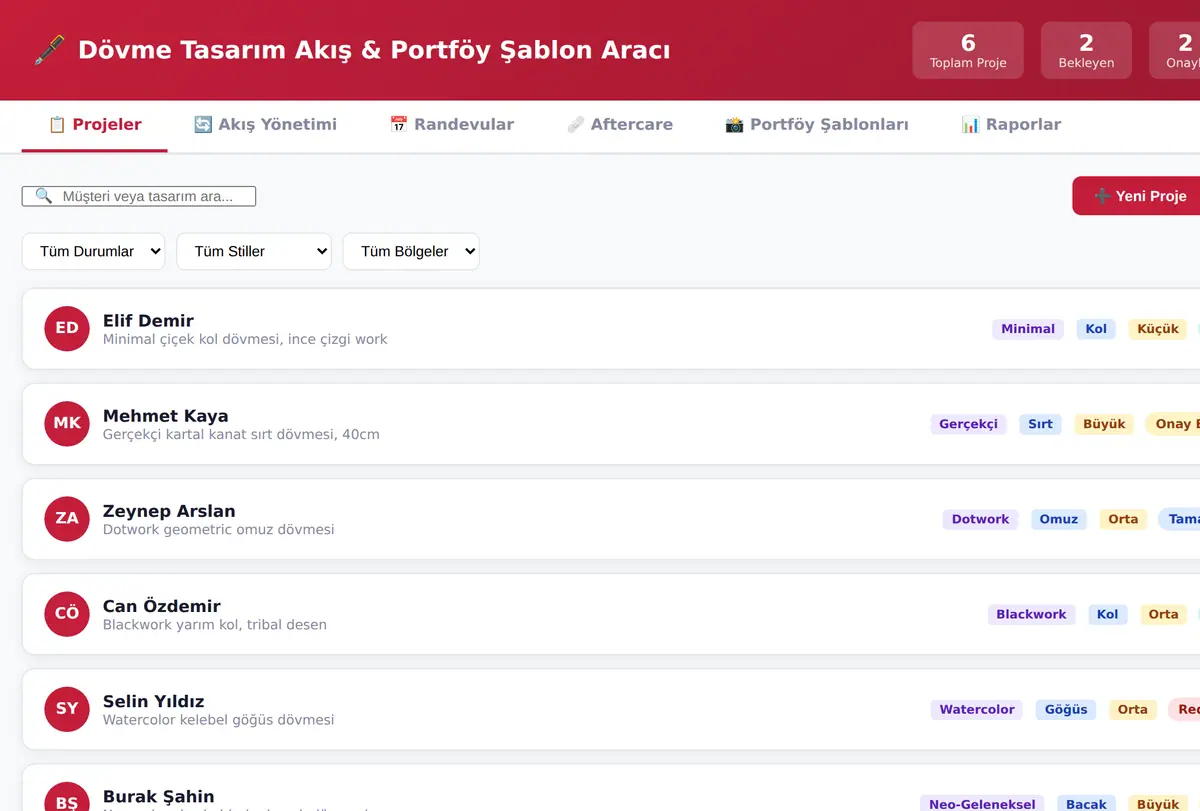1200x811 pixels.
Task: Open the Tüm Durumlar status filter
Action: [x=93, y=251]
